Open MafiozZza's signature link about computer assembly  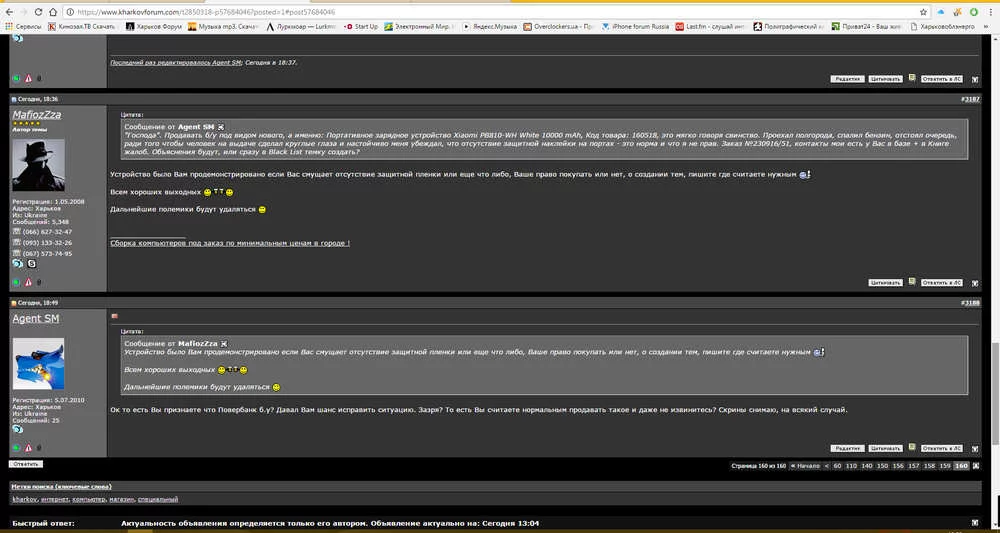[x=230, y=243]
